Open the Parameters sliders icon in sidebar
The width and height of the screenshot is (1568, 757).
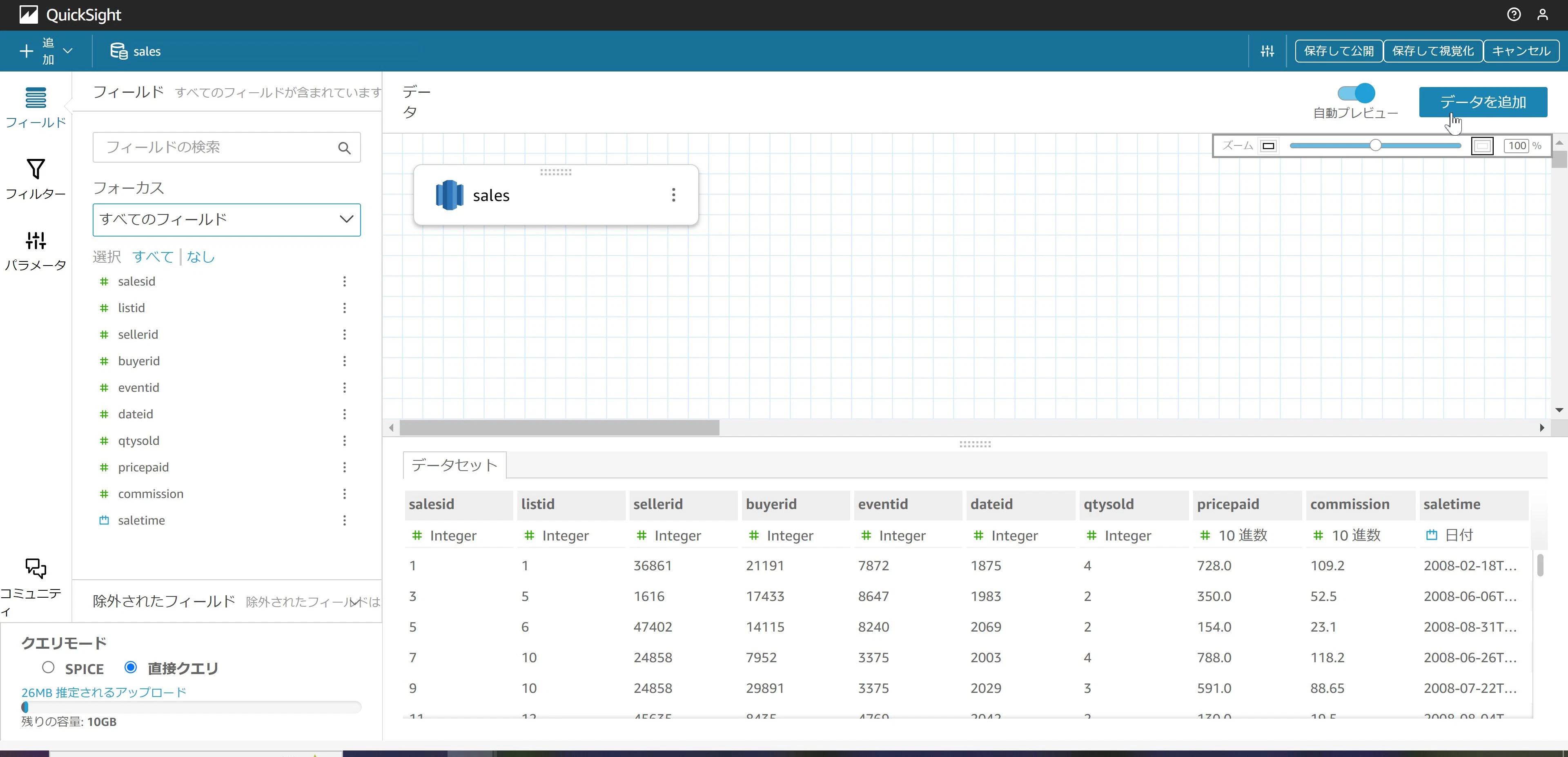35,241
